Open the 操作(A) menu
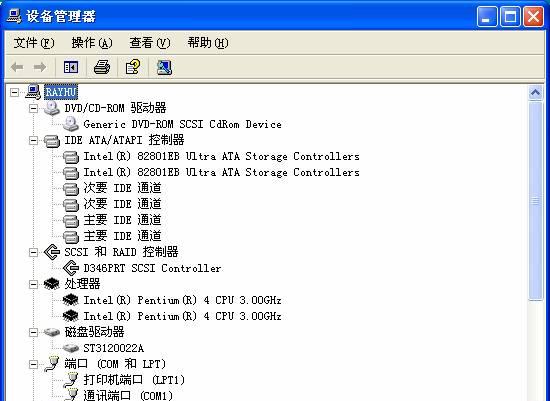 click(x=92, y=43)
